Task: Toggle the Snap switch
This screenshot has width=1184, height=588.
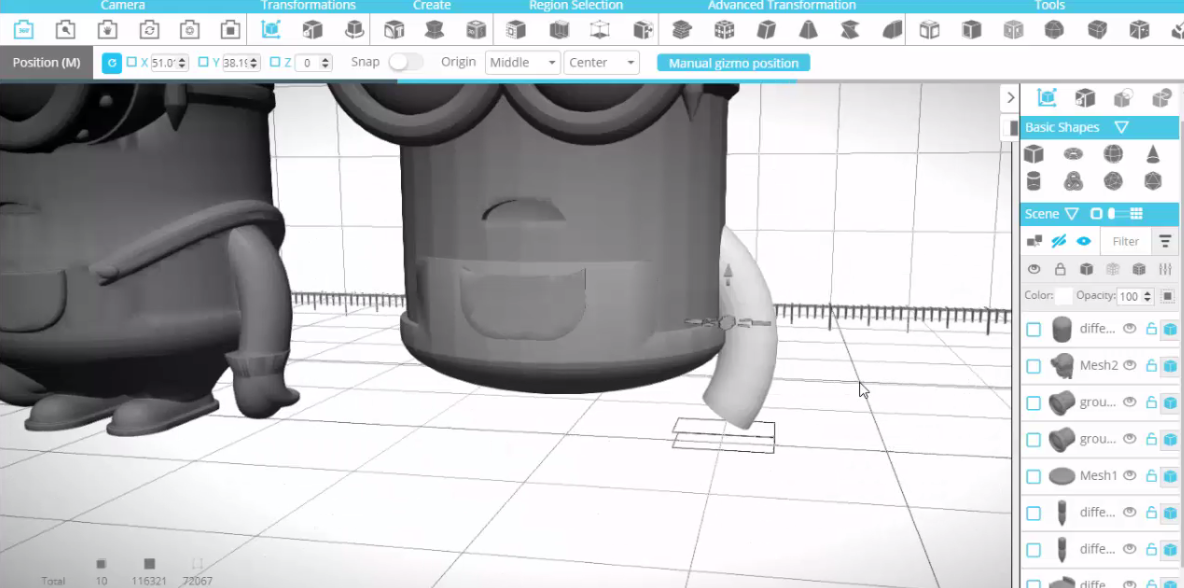Action: 405,63
